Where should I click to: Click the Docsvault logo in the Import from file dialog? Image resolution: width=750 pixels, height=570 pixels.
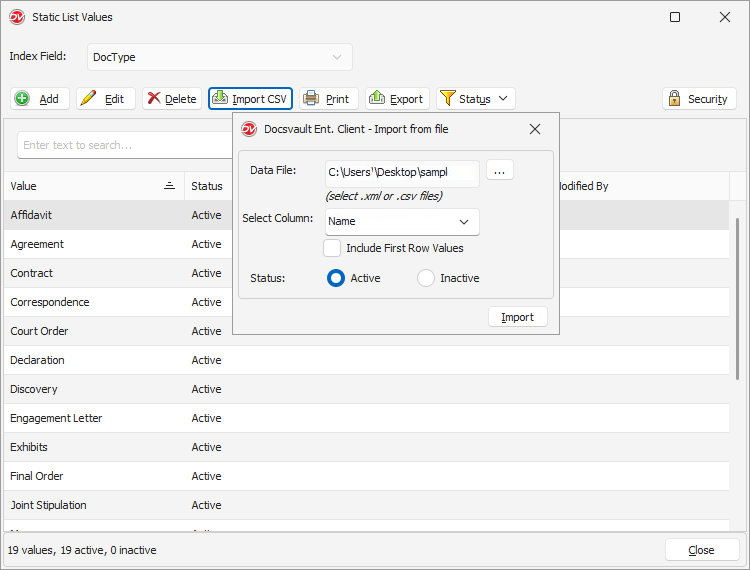coord(249,129)
